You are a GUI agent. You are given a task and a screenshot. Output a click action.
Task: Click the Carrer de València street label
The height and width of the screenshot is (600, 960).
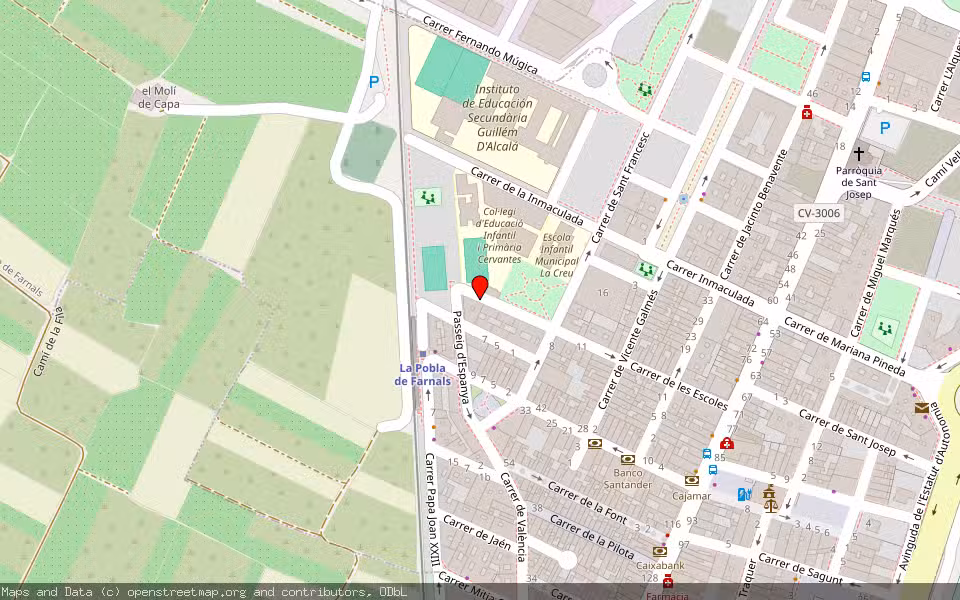(x=513, y=517)
